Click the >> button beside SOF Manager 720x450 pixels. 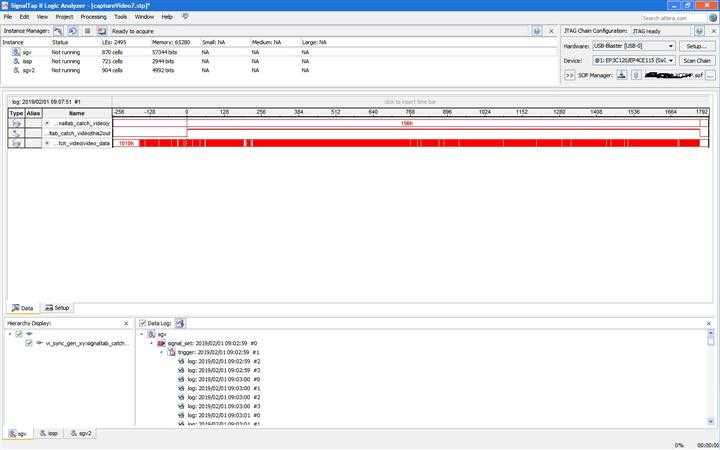[569, 75]
